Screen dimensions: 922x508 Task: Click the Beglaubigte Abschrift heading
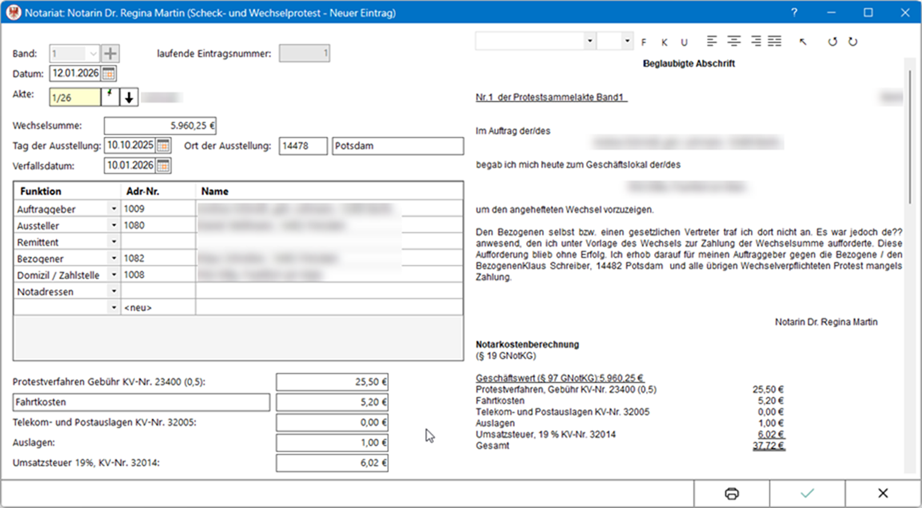coord(689,64)
